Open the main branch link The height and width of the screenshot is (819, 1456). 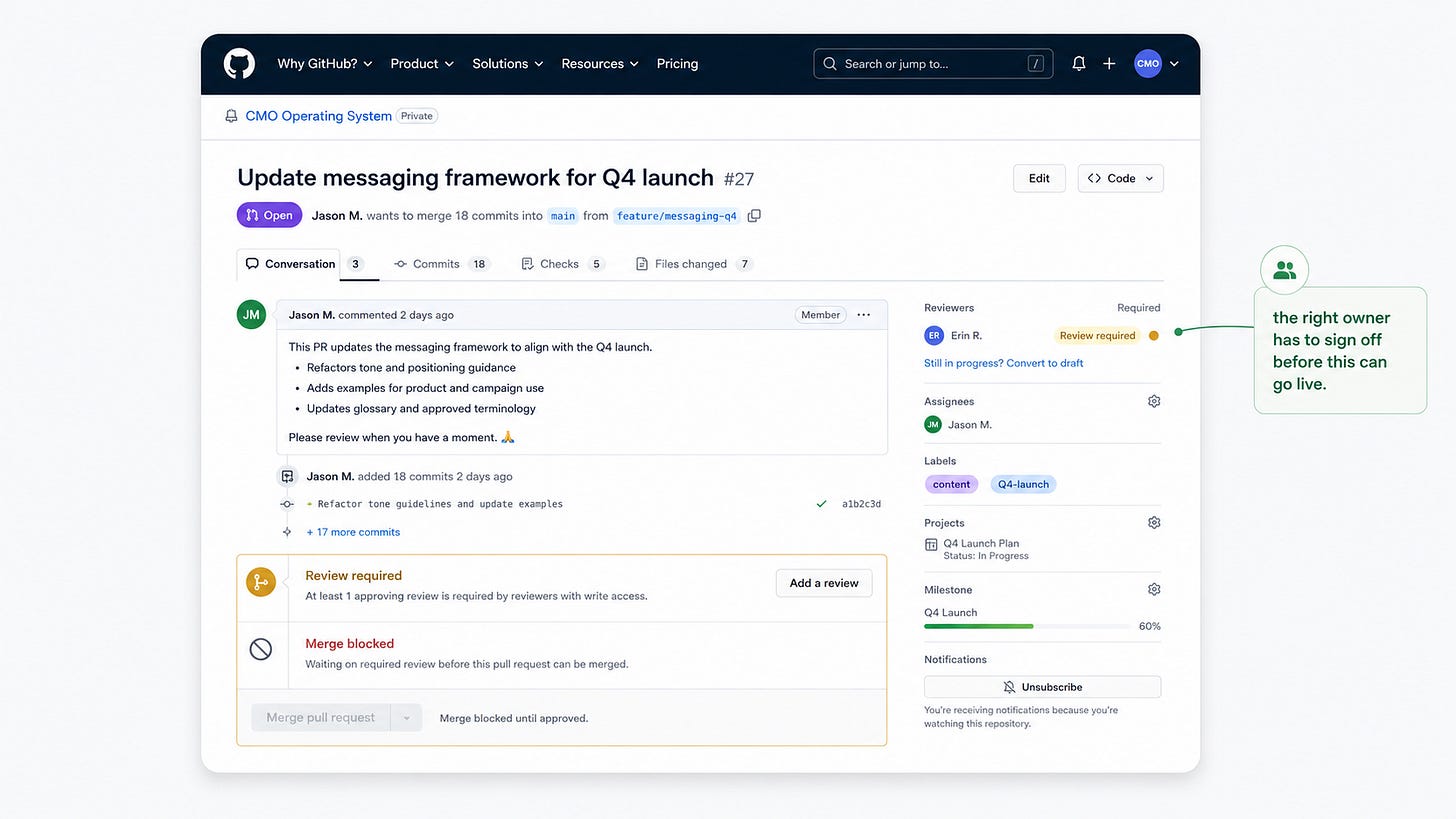point(563,216)
